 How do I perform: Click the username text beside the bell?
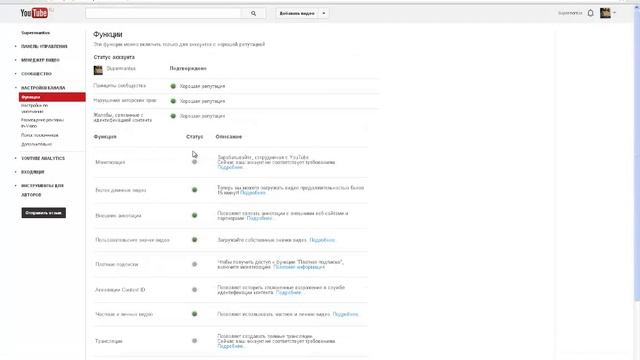click(570, 13)
